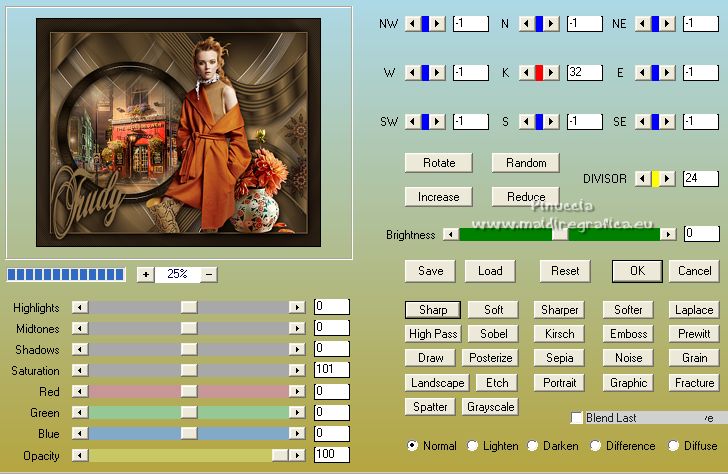Apply the Posterize preset
Screen dimensions: 728x474
[x=490, y=358]
